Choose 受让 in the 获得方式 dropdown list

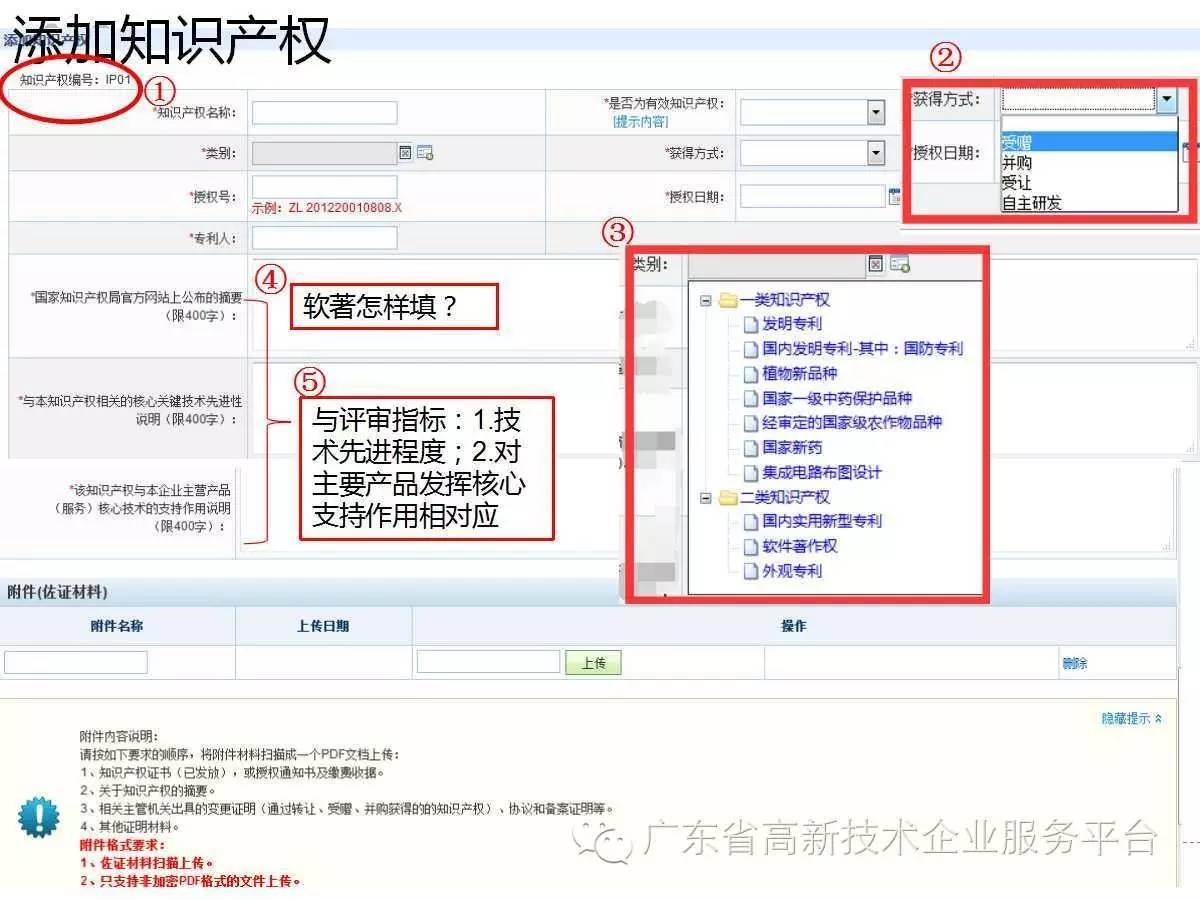1016,183
